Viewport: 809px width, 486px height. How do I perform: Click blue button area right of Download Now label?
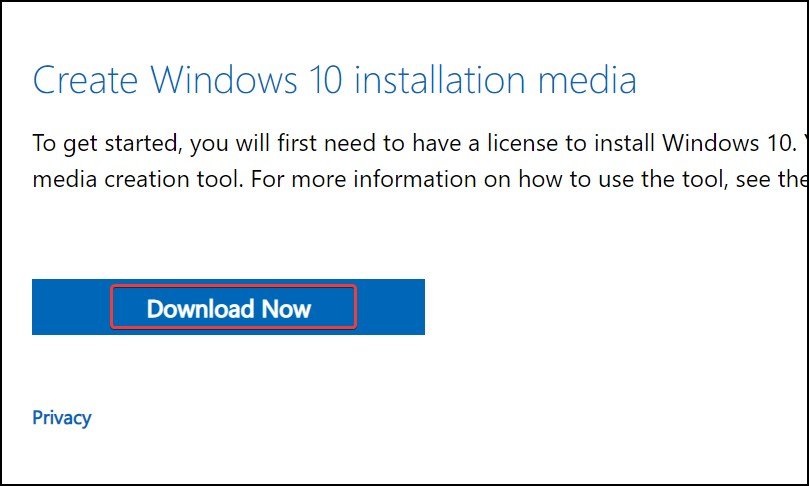[x=390, y=307]
